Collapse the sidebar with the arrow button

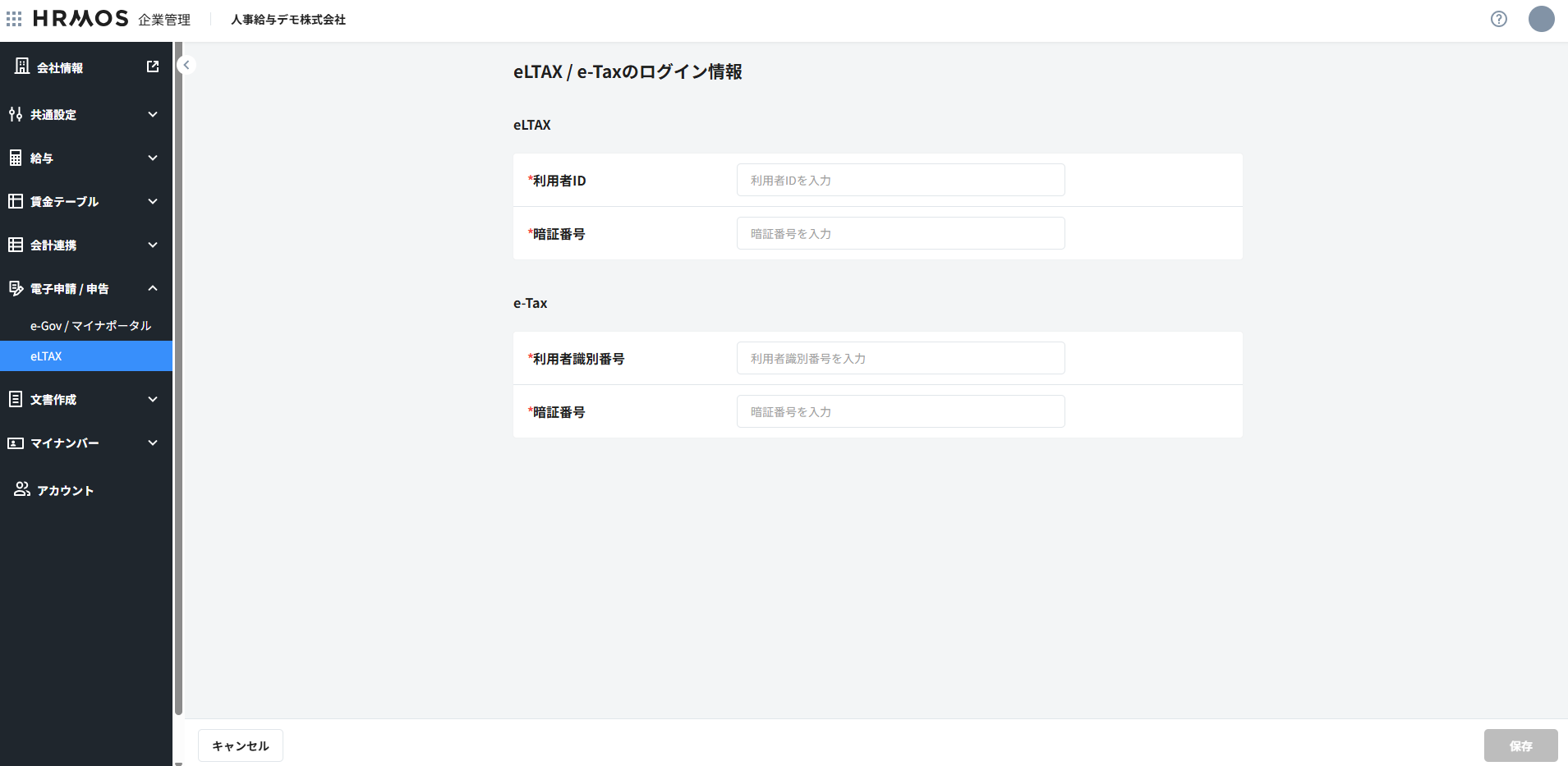[x=186, y=65]
